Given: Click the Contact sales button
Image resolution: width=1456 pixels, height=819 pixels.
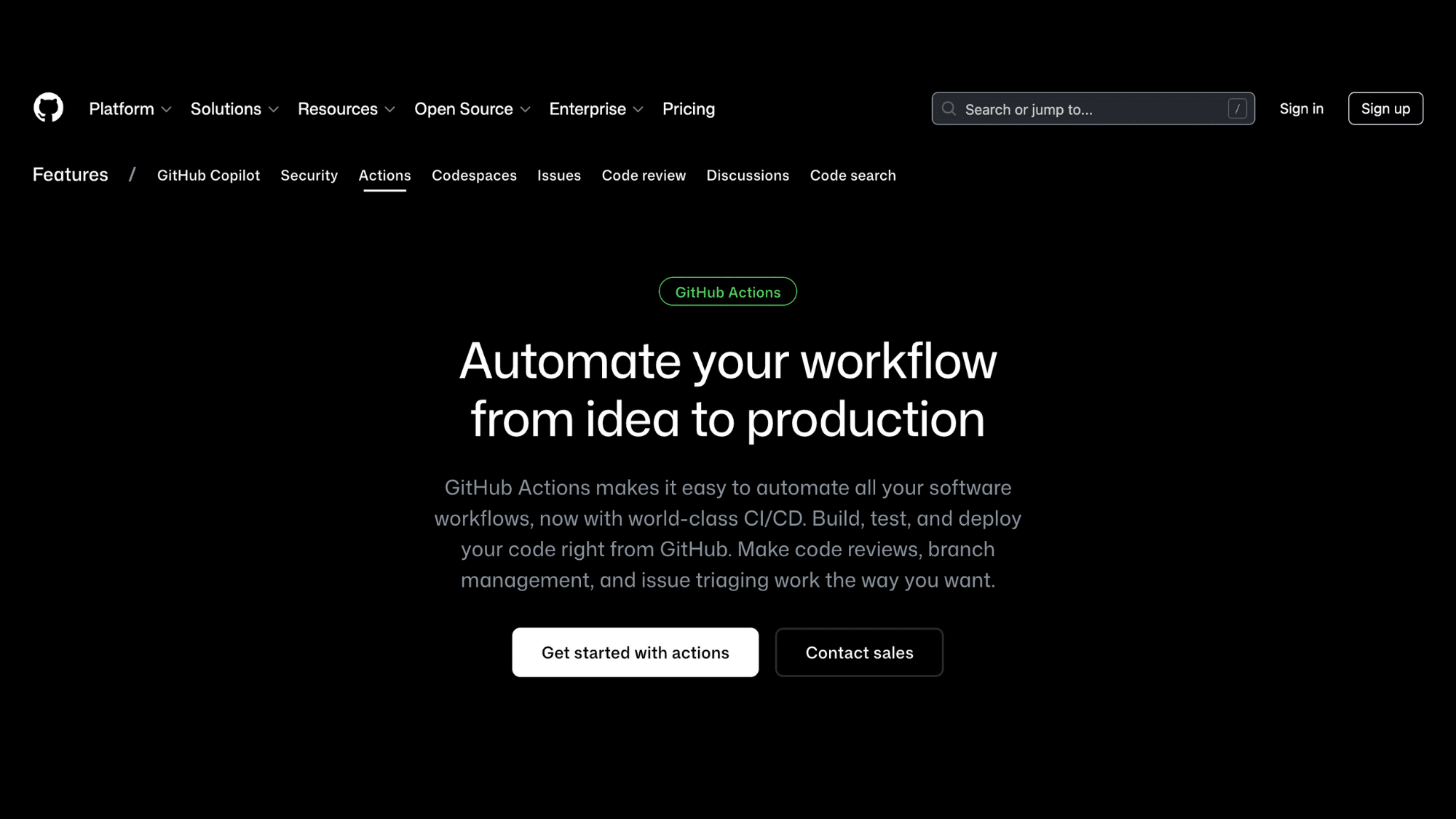Looking at the screenshot, I should coord(859,652).
